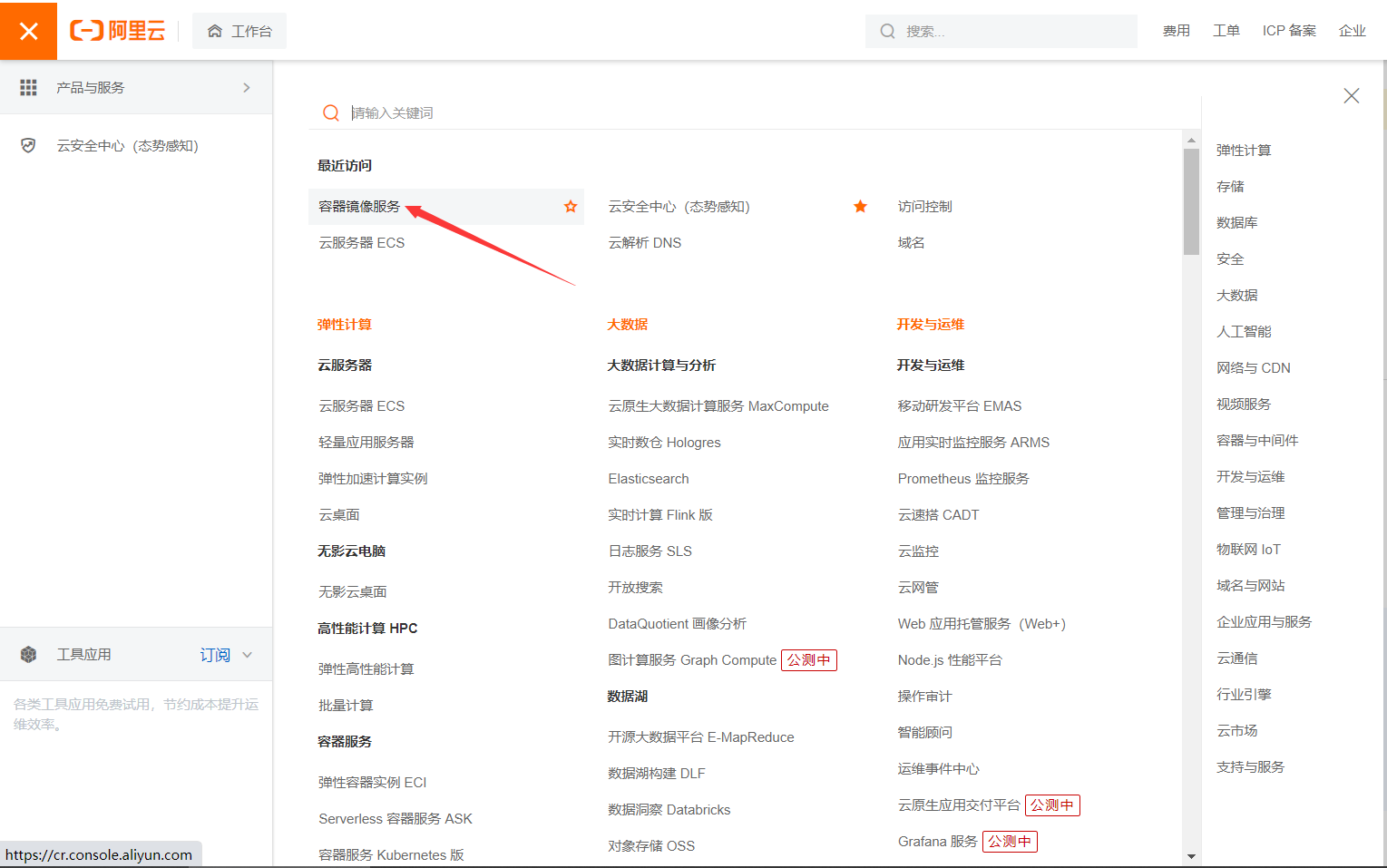The image size is (1387, 868).
Task: Open 容器镜像服务 in recent visits
Action: click(359, 207)
